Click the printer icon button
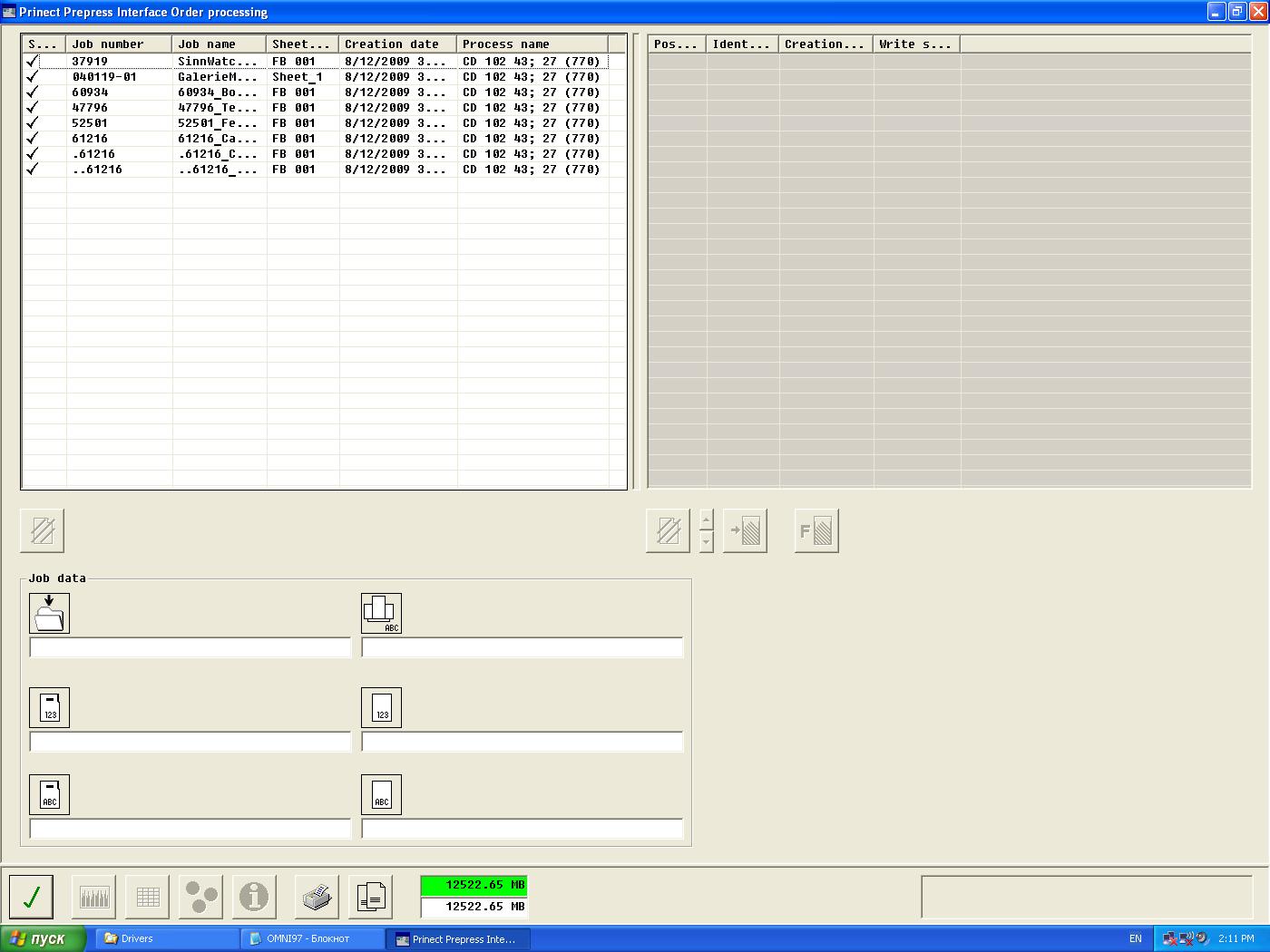1270x952 pixels. [x=317, y=897]
